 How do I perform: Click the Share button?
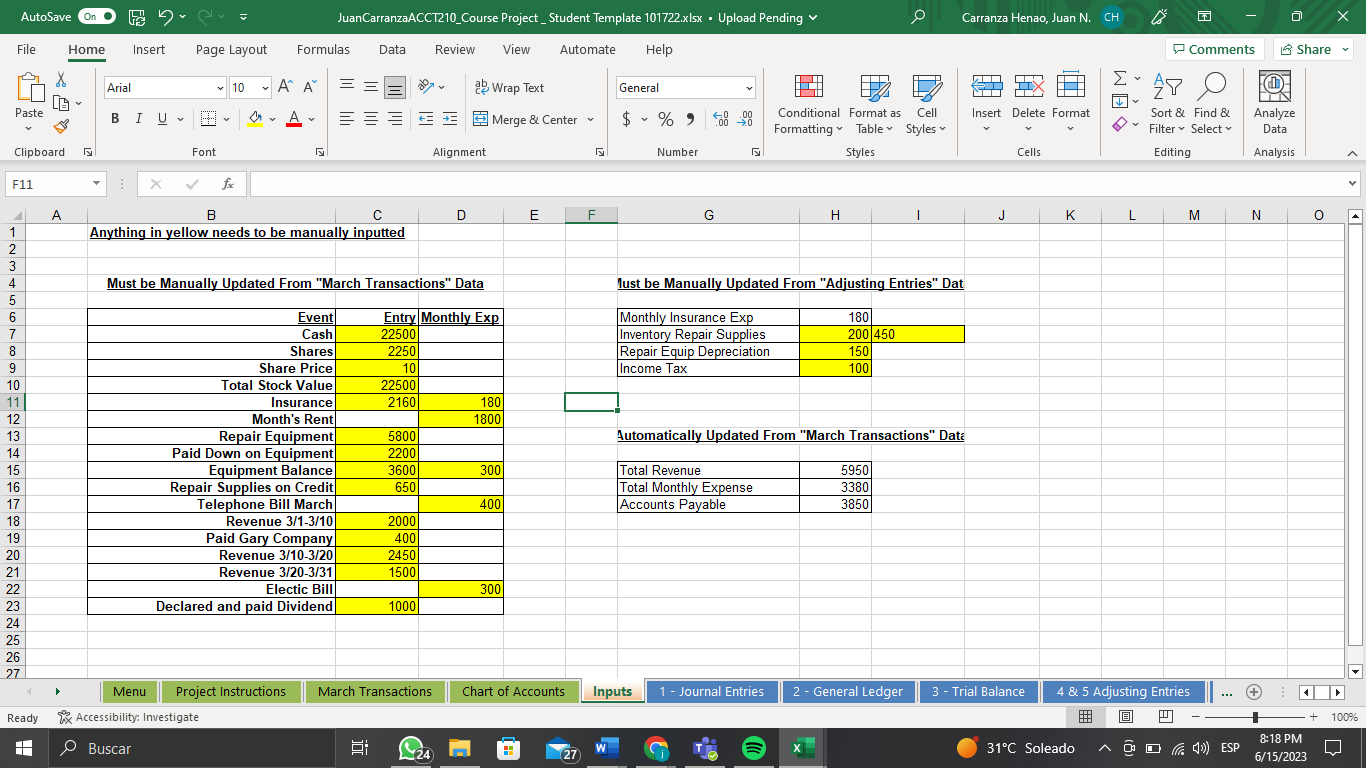1313,49
